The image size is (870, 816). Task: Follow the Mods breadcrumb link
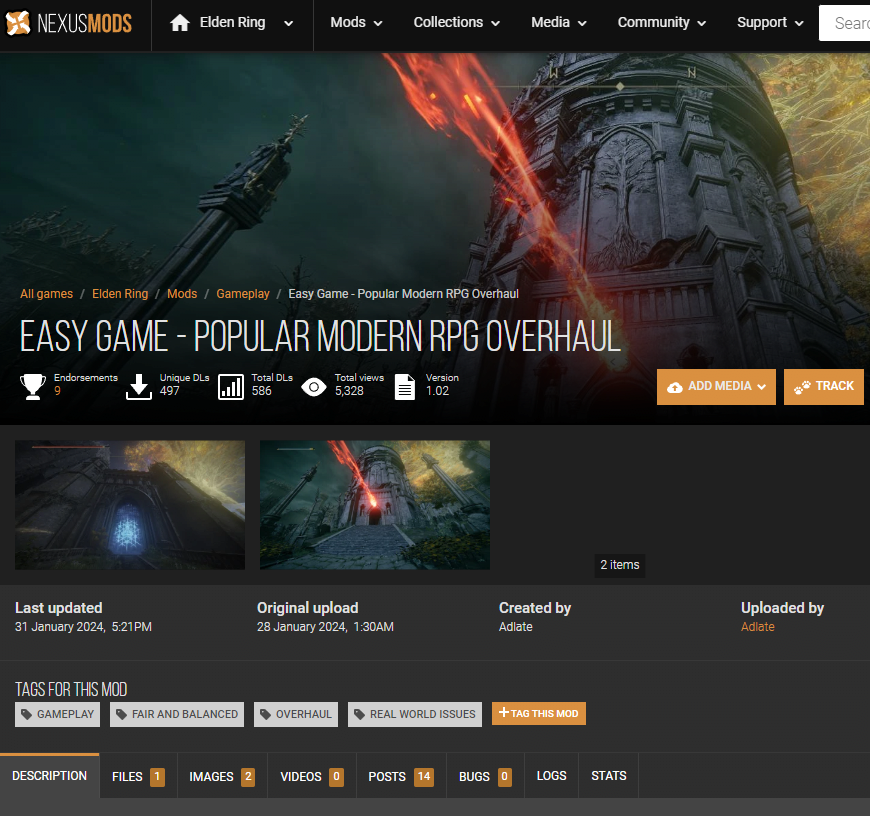pyautogui.click(x=182, y=294)
